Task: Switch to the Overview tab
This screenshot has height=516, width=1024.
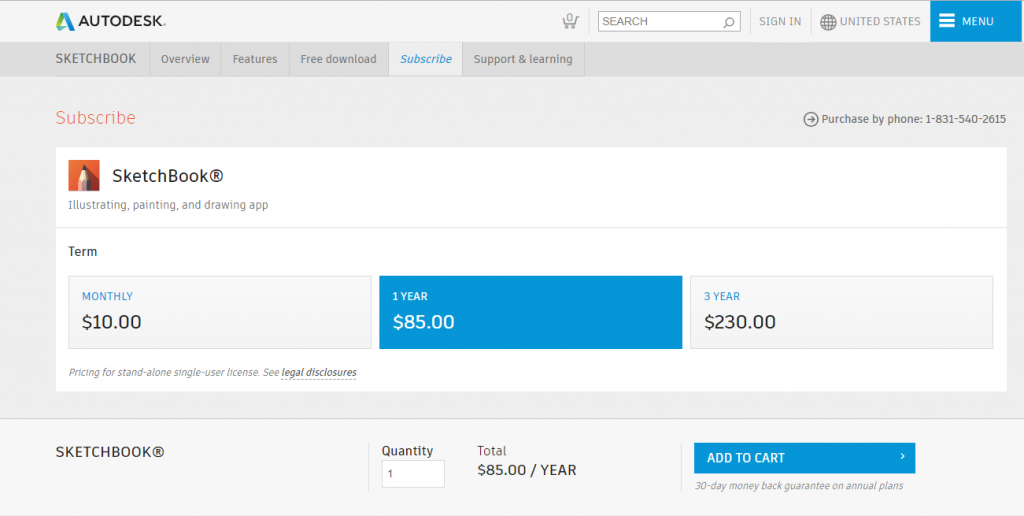Action: coord(185,59)
